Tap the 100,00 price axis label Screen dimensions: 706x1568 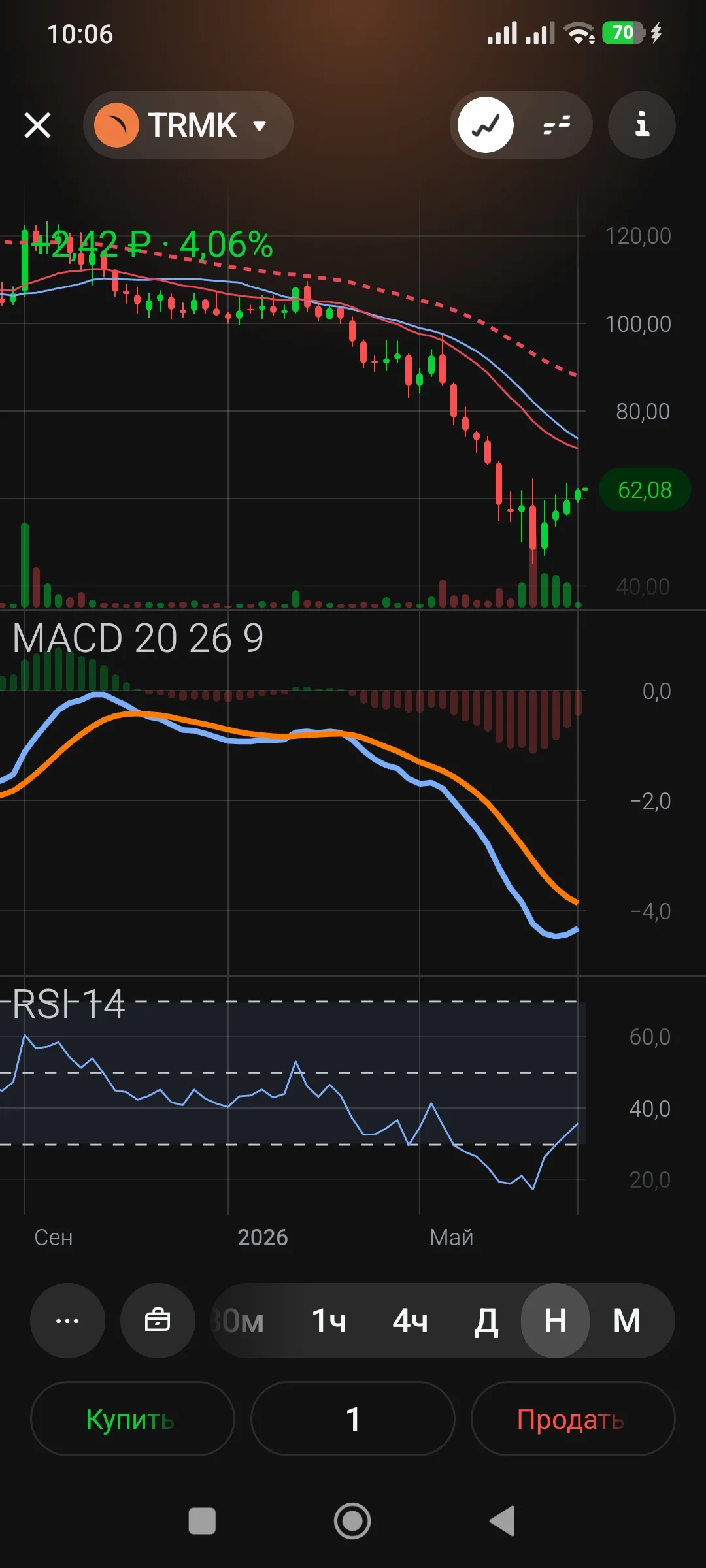coord(638,324)
